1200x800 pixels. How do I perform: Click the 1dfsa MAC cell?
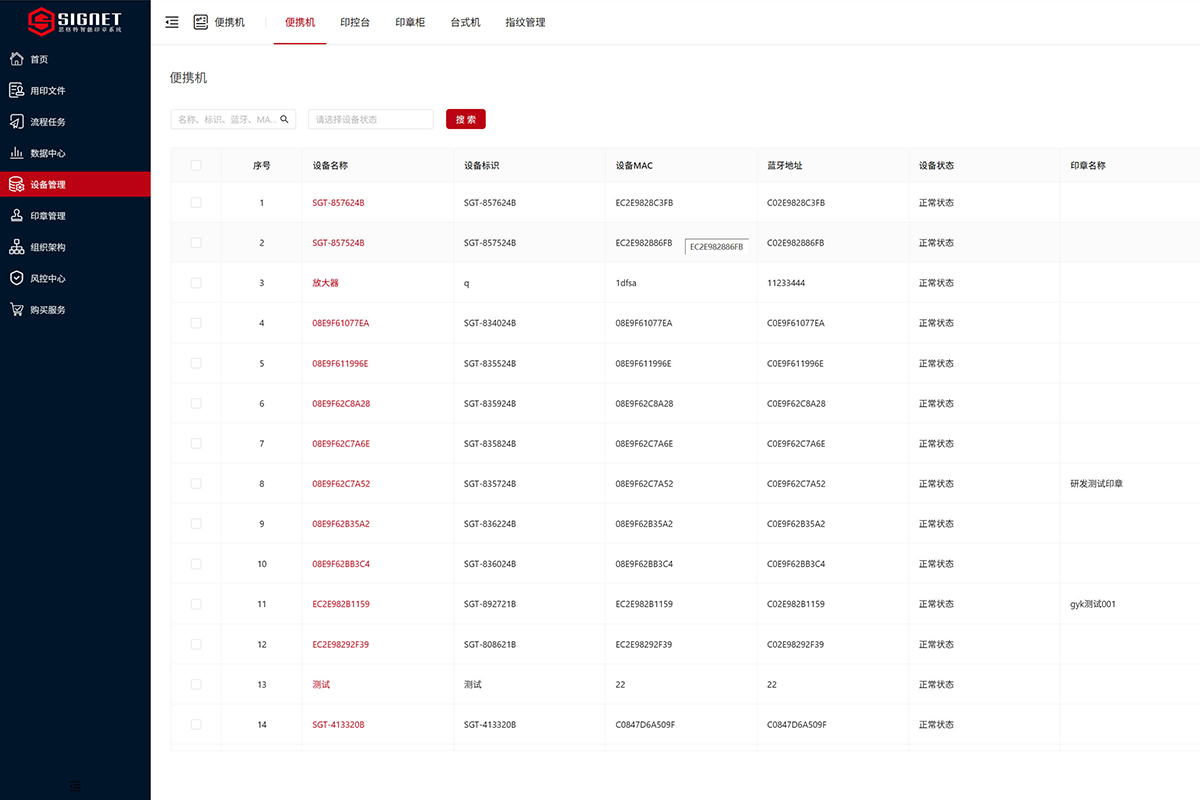[x=626, y=283]
